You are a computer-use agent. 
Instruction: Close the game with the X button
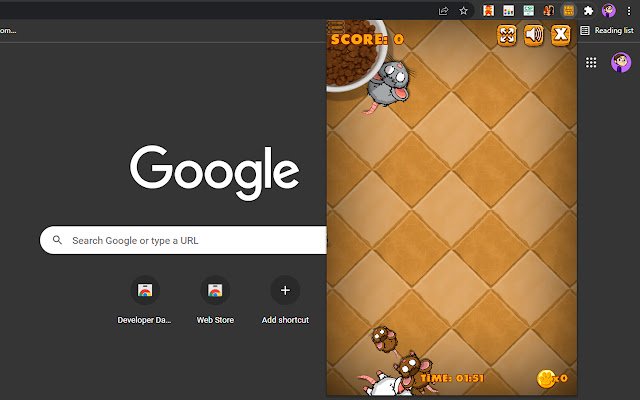pos(561,35)
